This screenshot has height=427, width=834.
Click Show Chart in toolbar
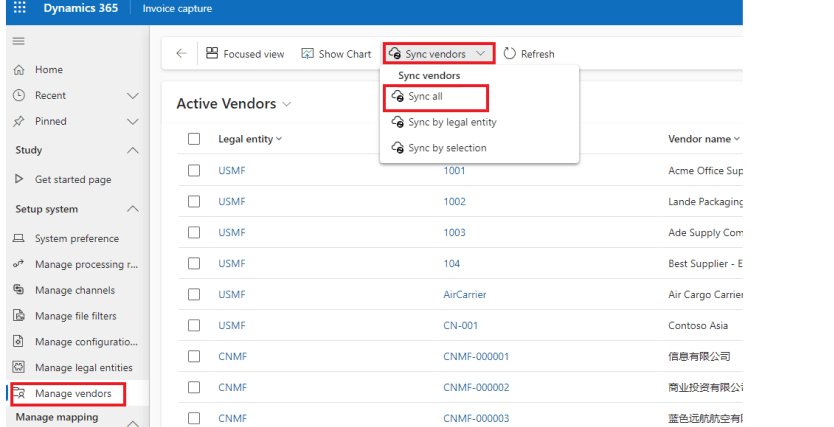[x=336, y=54]
